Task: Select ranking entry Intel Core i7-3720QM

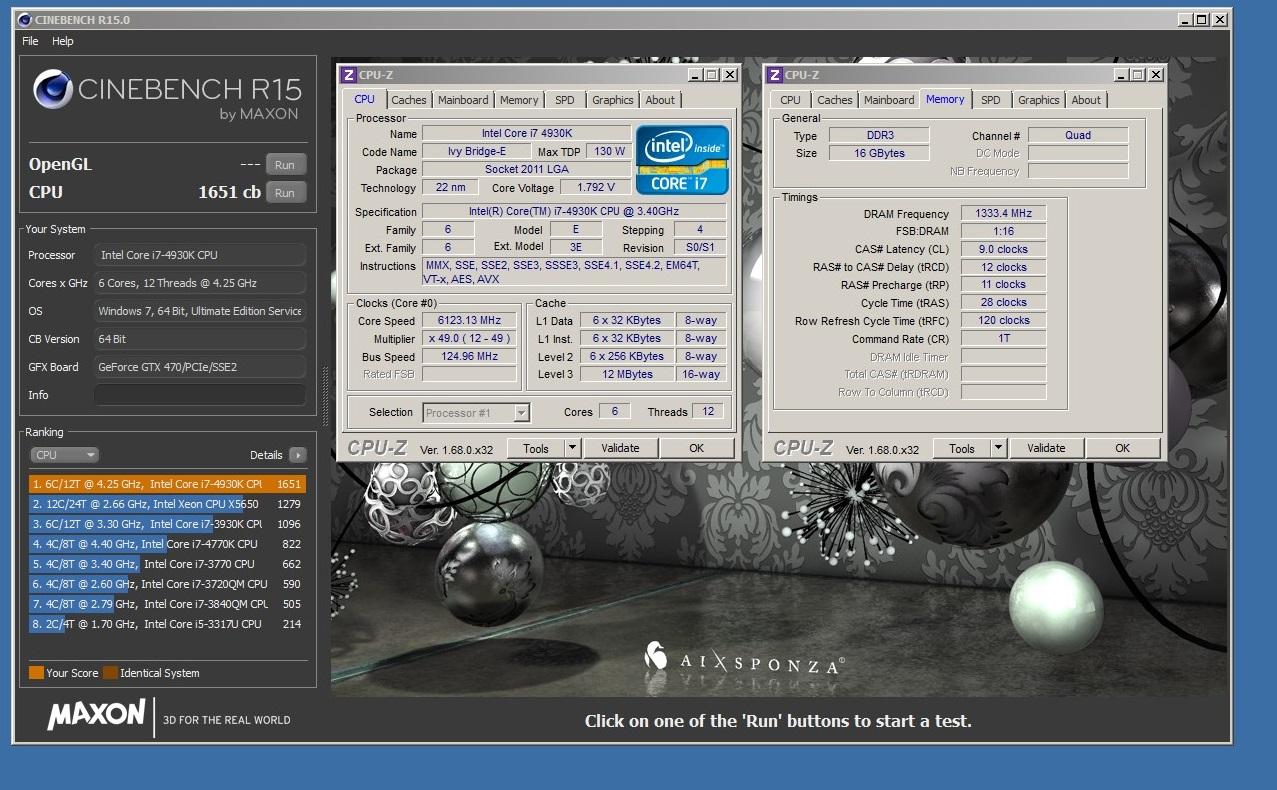Action: tap(167, 584)
